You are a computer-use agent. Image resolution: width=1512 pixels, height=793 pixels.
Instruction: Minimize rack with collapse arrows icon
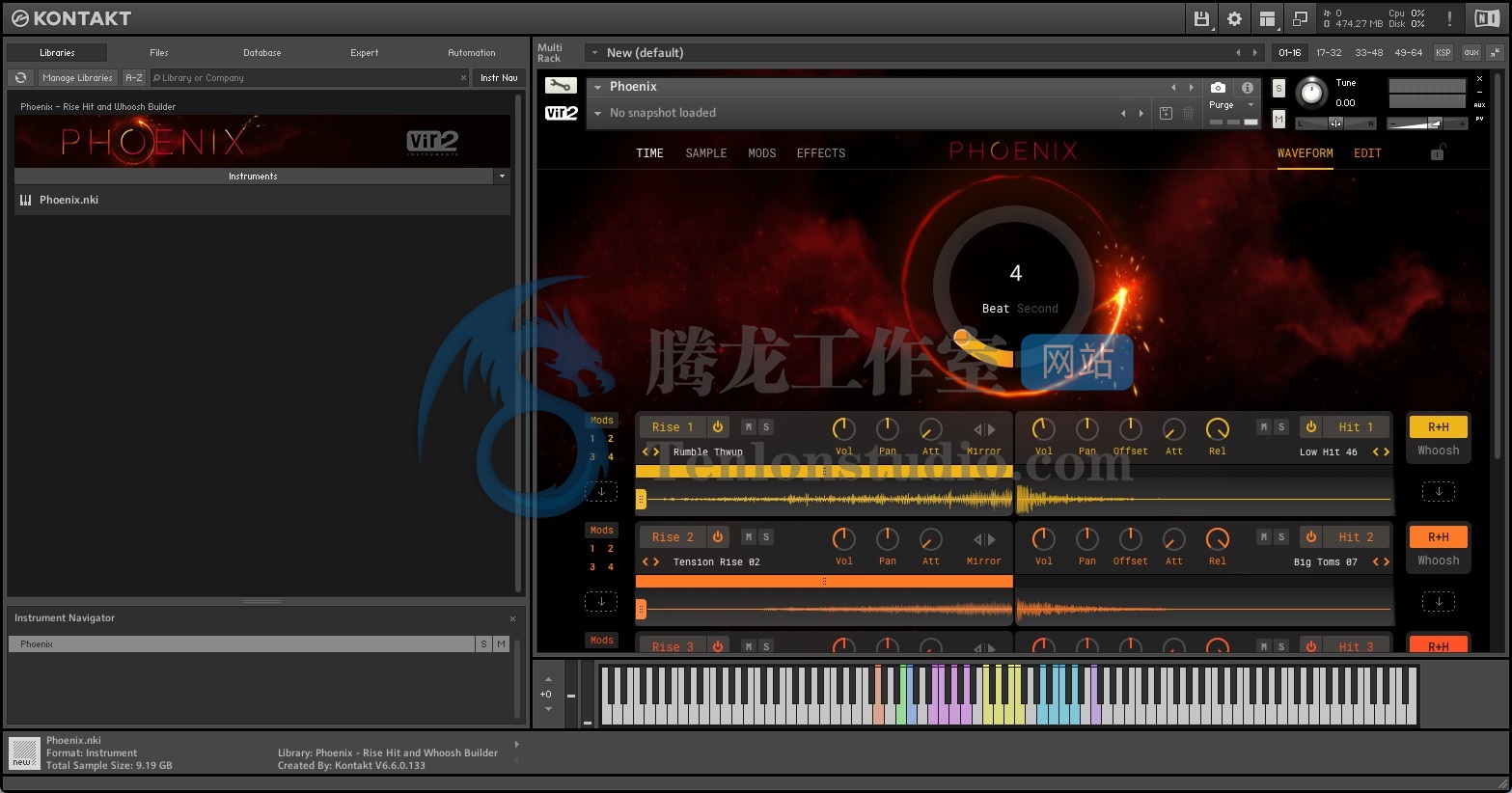pyautogui.click(x=1495, y=52)
